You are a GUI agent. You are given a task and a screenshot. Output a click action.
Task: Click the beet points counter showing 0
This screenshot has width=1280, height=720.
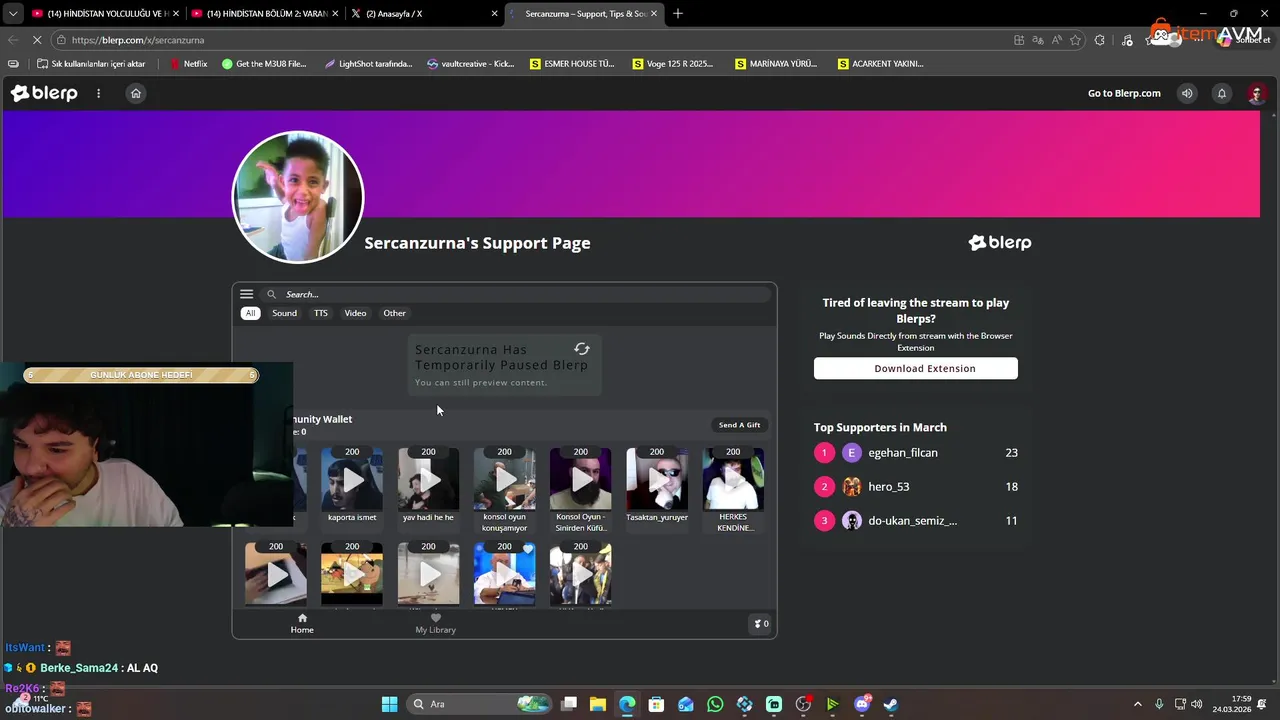point(761,624)
